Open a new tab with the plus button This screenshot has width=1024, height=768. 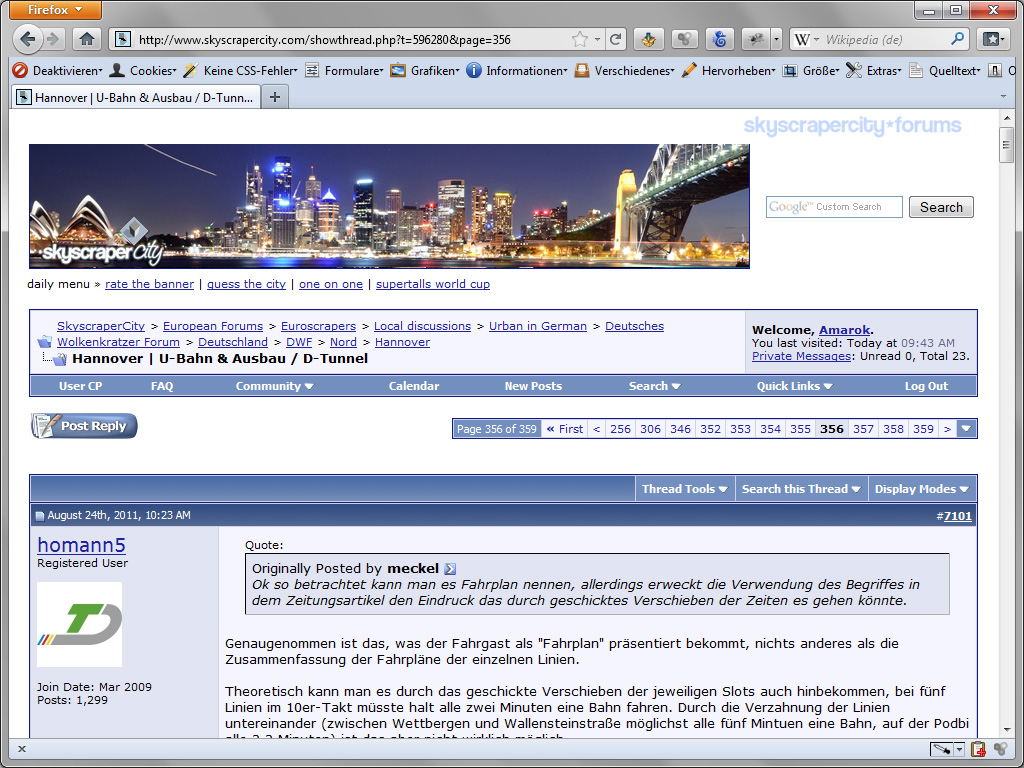[275, 97]
